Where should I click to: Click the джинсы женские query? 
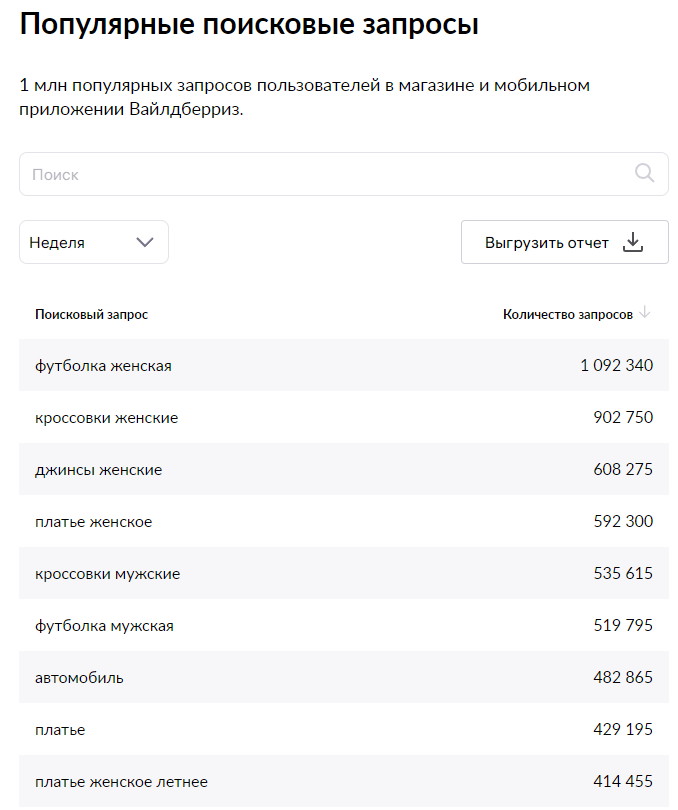coord(98,470)
